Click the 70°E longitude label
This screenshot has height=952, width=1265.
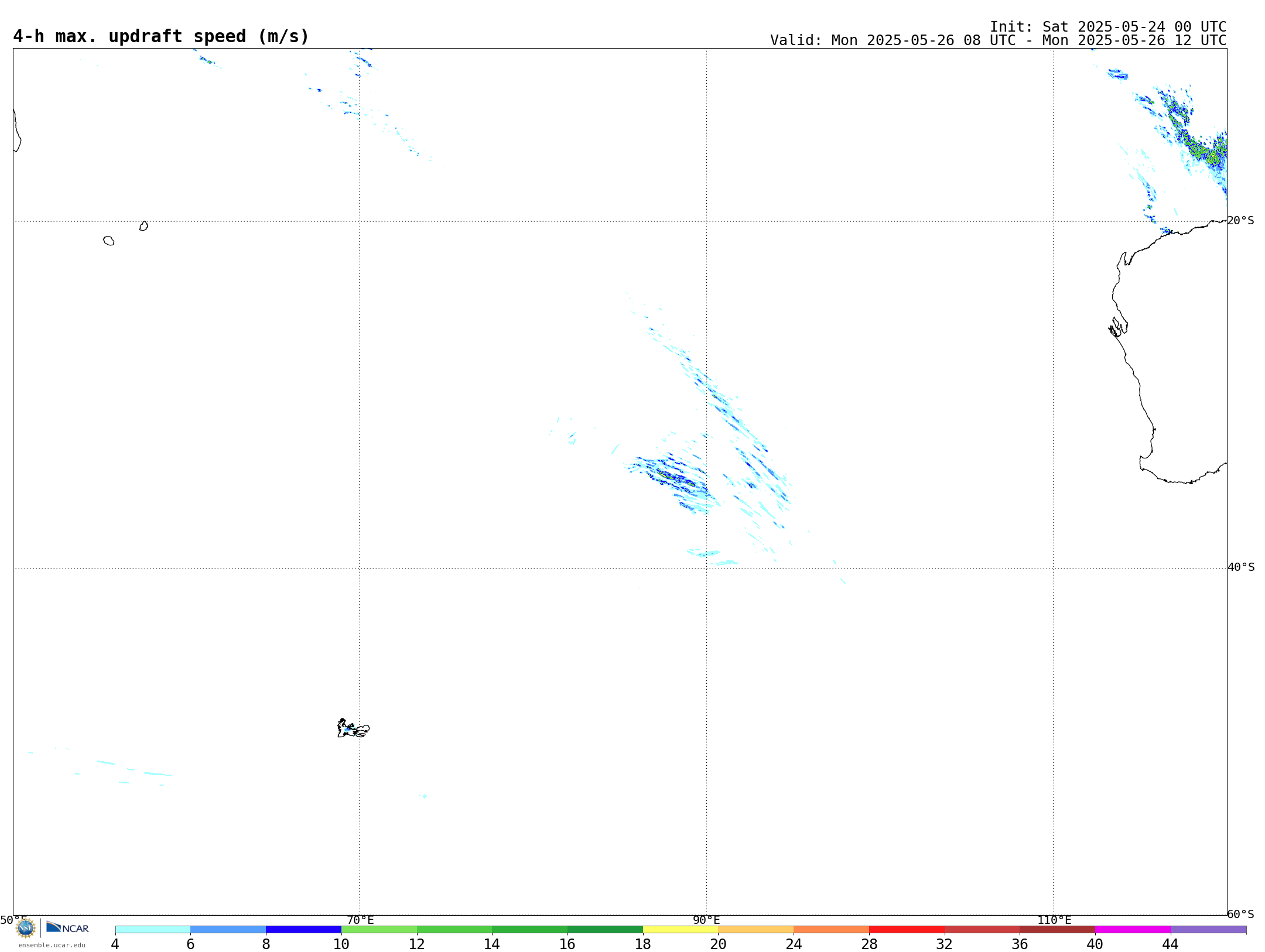click(360, 920)
